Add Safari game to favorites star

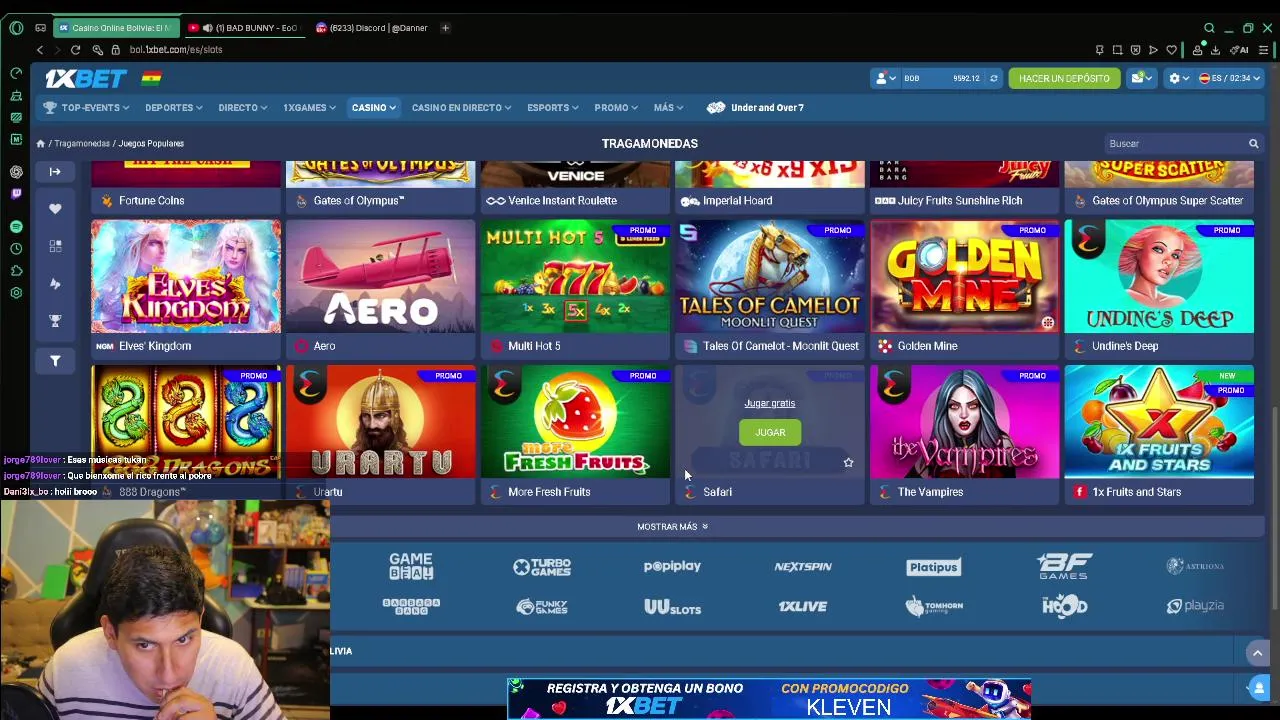pyautogui.click(x=848, y=462)
